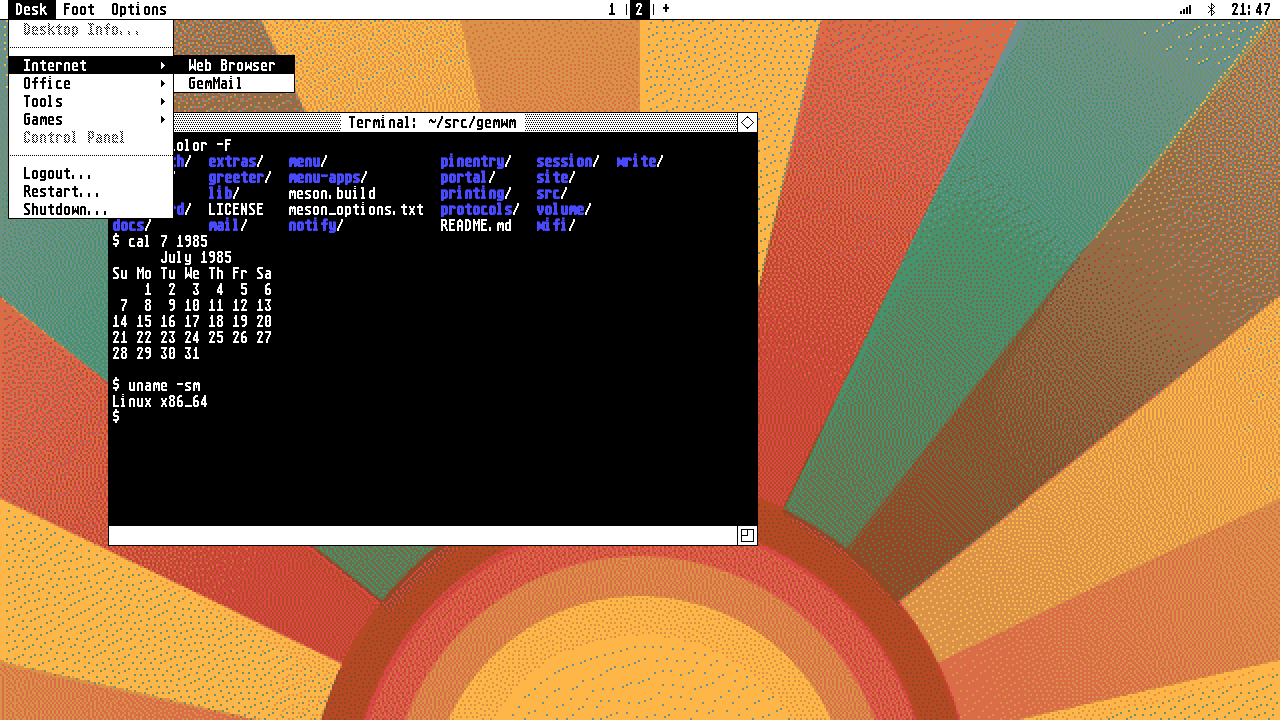
Task: Click the 'Linux x86_64' output line
Action: [x=160, y=401]
